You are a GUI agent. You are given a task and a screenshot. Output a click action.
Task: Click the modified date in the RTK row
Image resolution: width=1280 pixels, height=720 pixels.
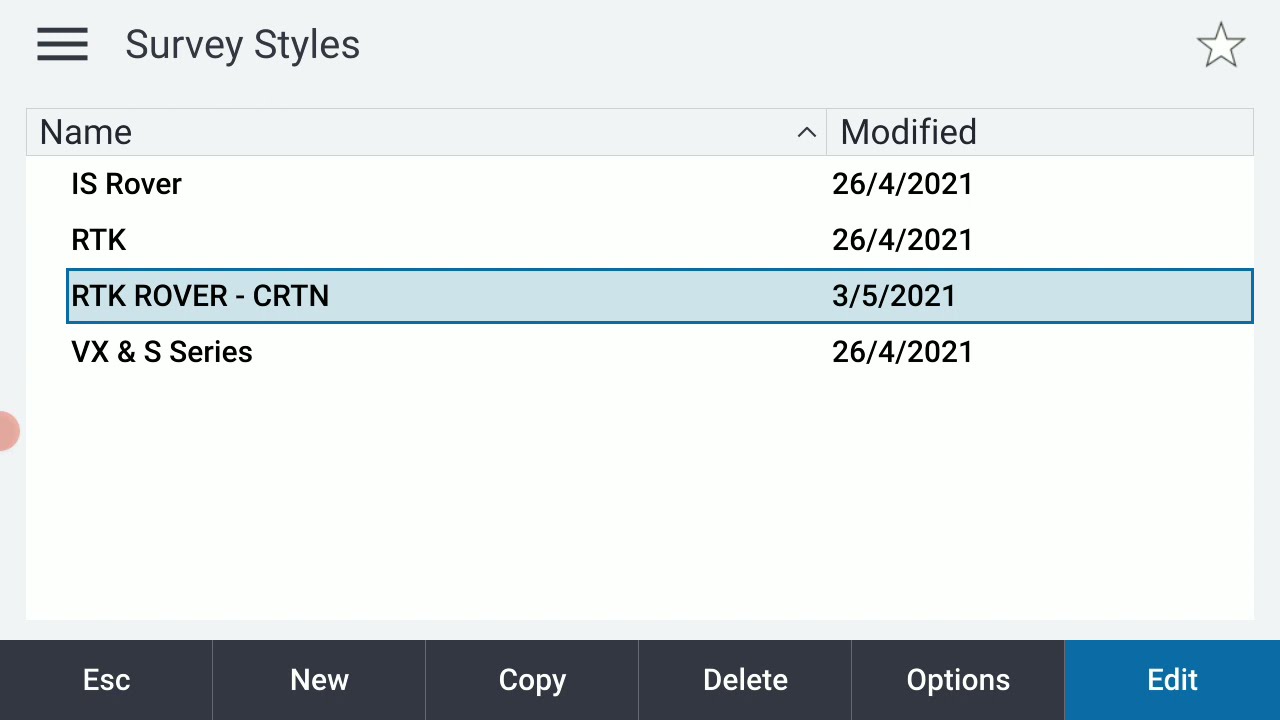click(902, 240)
